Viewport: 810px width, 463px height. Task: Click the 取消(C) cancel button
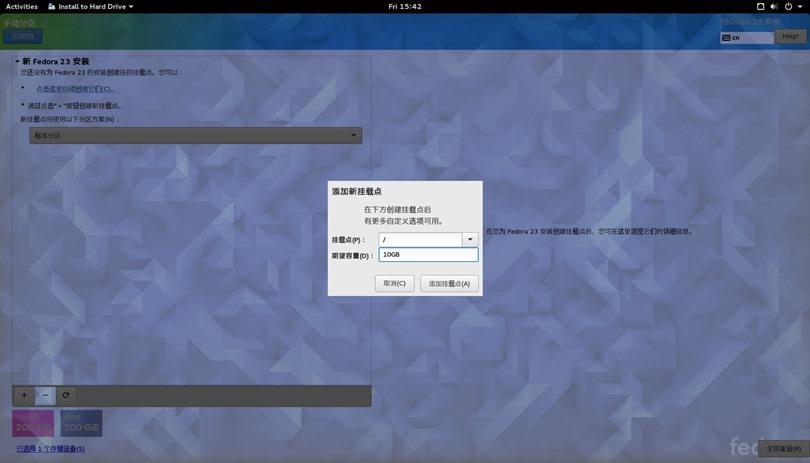coord(394,283)
